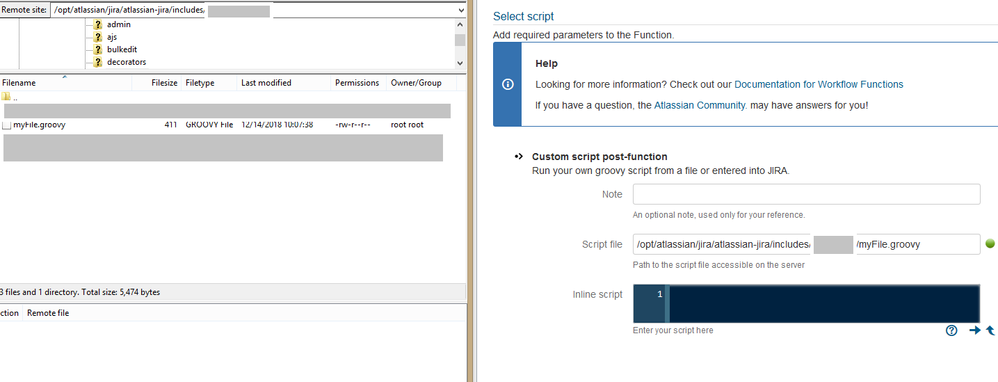998x382 pixels.
Task: Click the 'GROOVY File' filetype cell
Action: tap(209, 125)
